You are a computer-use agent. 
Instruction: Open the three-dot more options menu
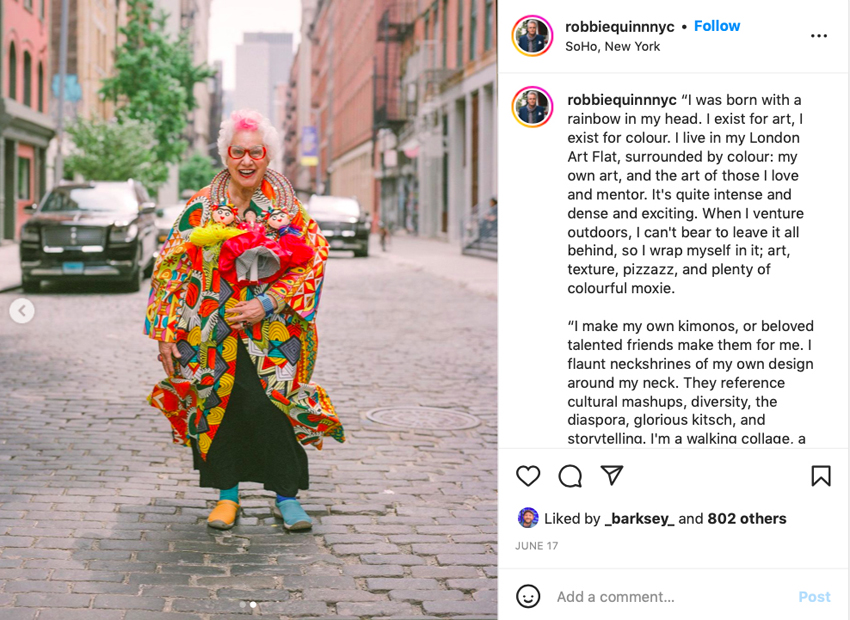coord(819,36)
